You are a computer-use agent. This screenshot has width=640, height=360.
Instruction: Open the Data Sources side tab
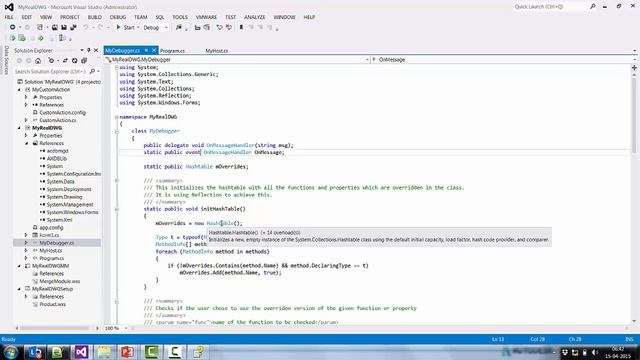[6, 60]
